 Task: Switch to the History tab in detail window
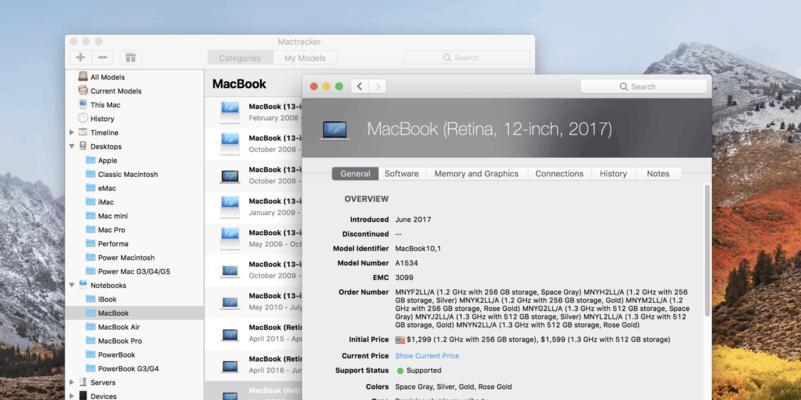[x=613, y=174]
